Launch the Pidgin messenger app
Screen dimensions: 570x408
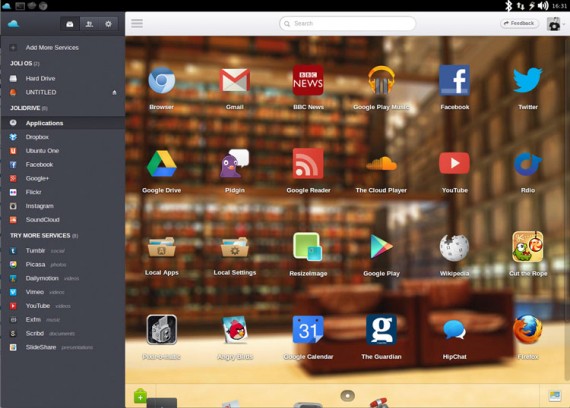tap(234, 163)
